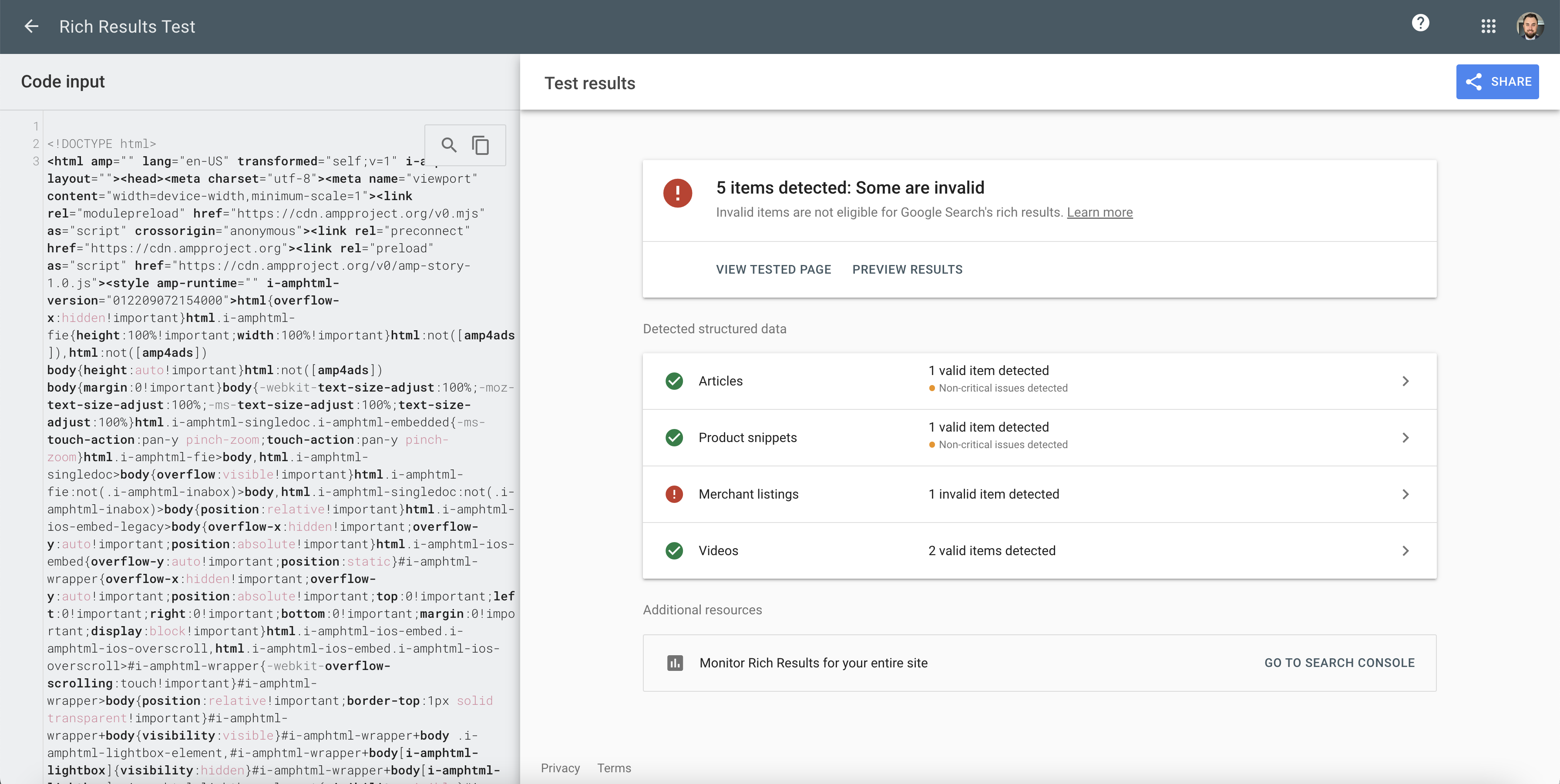This screenshot has height=784, width=1560.
Task: Click the account profile avatar
Action: pyautogui.click(x=1530, y=26)
